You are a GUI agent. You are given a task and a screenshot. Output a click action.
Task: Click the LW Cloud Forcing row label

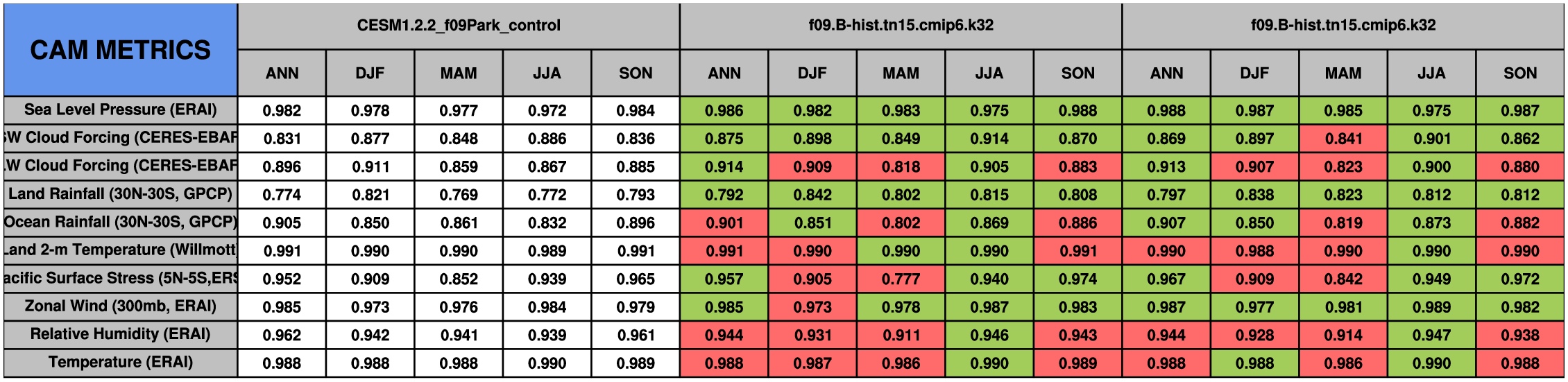(x=120, y=166)
